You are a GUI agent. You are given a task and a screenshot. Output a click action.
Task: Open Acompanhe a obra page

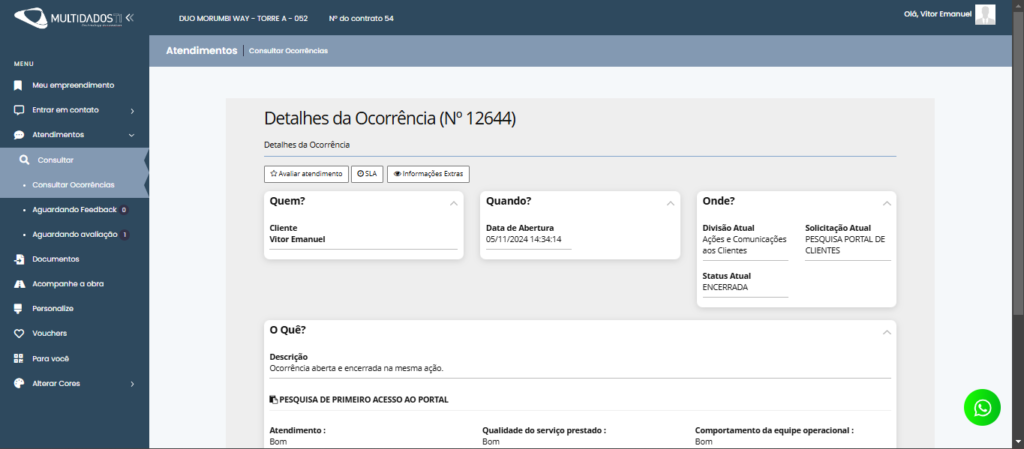coord(66,284)
